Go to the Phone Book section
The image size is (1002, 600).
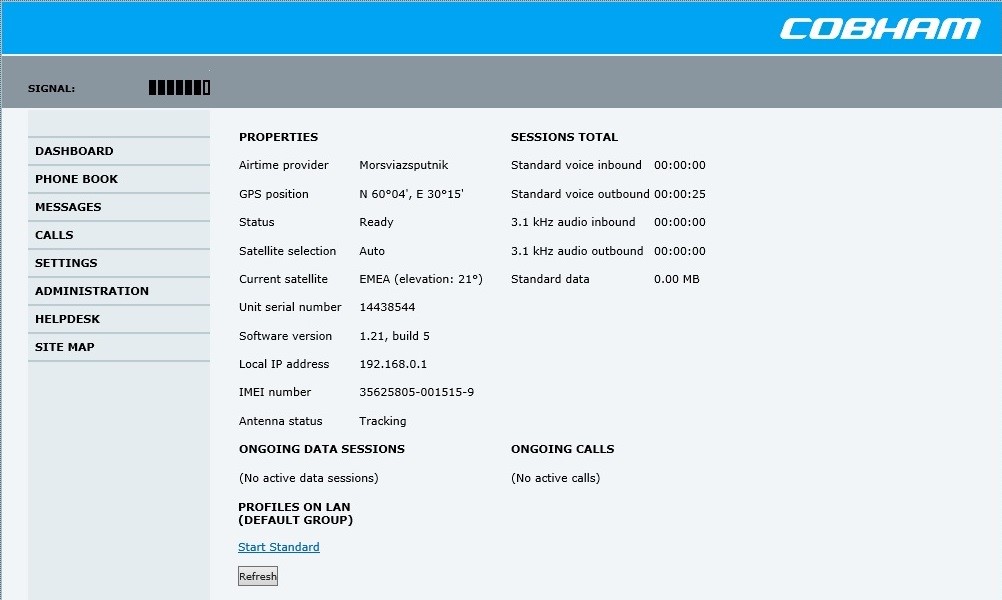(76, 179)
